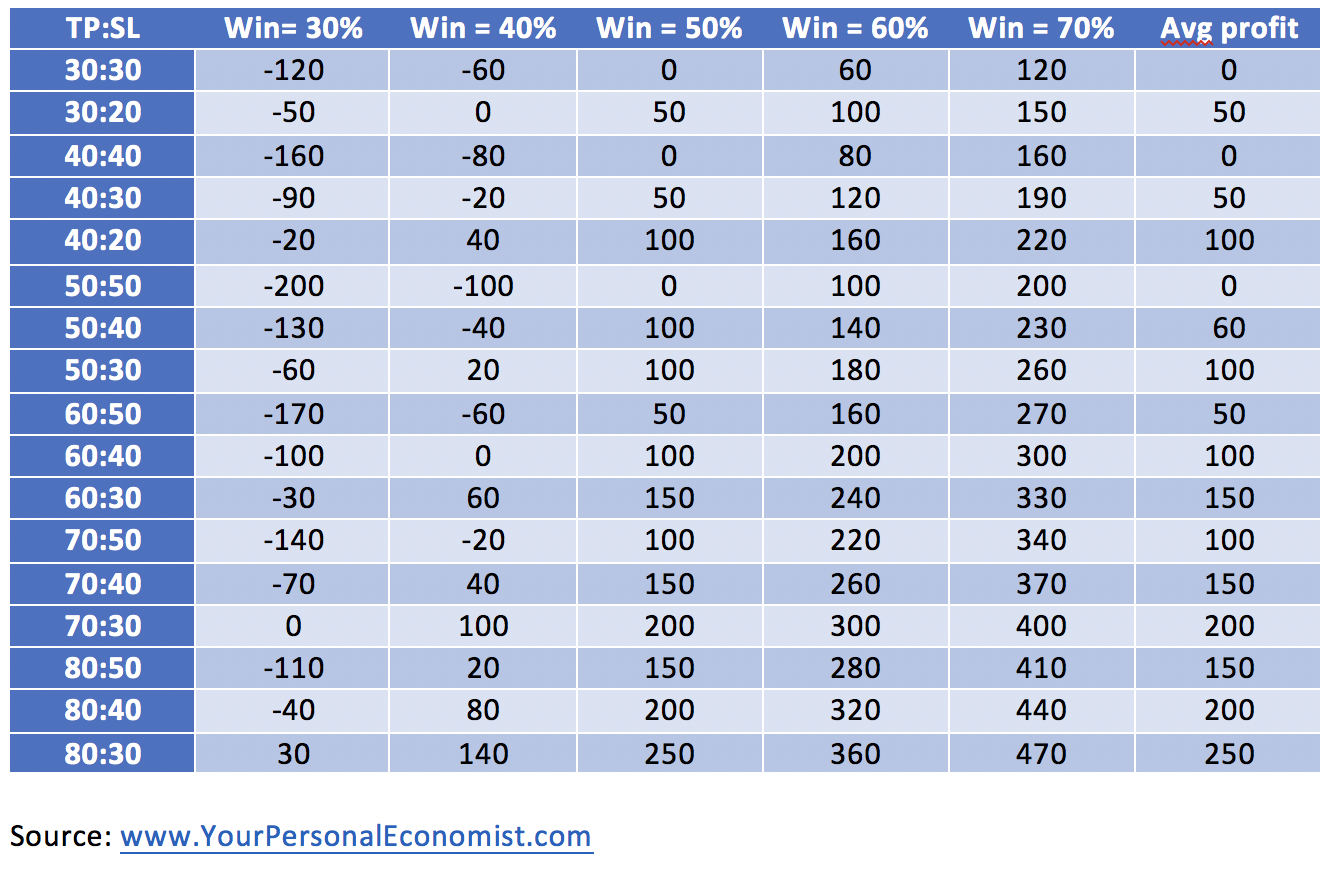Click the 40:20 row label cell
This screenshot has width=1332, height=878.
point(102,240)
